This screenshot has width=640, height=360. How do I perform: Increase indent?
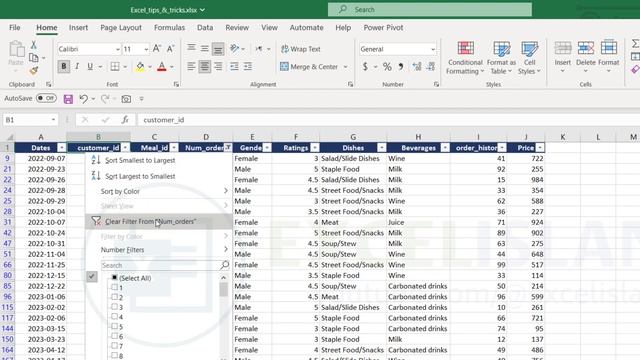click(248, 66)
